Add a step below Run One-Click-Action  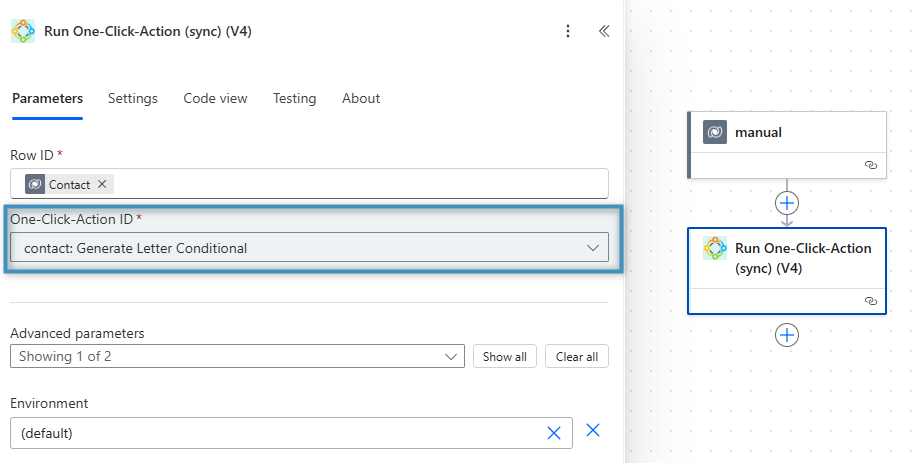[787, 335]
